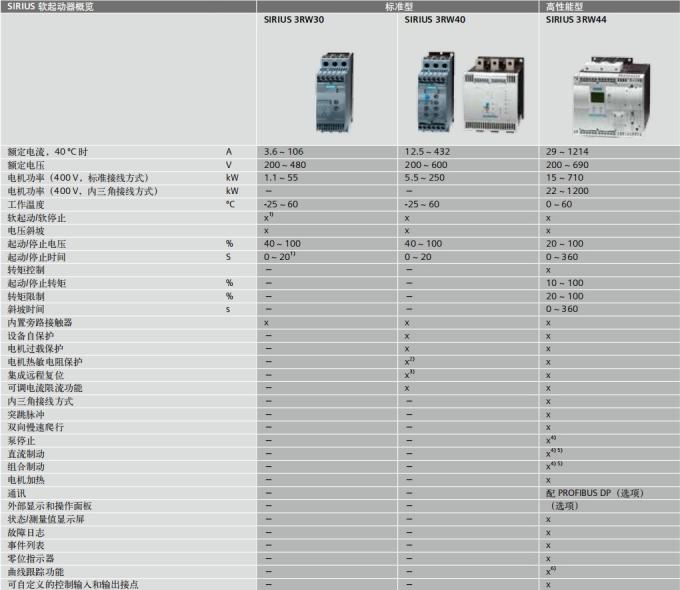This screenshot has width=680, height=590.
Task: Click the 额定电流，40 °C 时 row label
Action: point(47,152)
